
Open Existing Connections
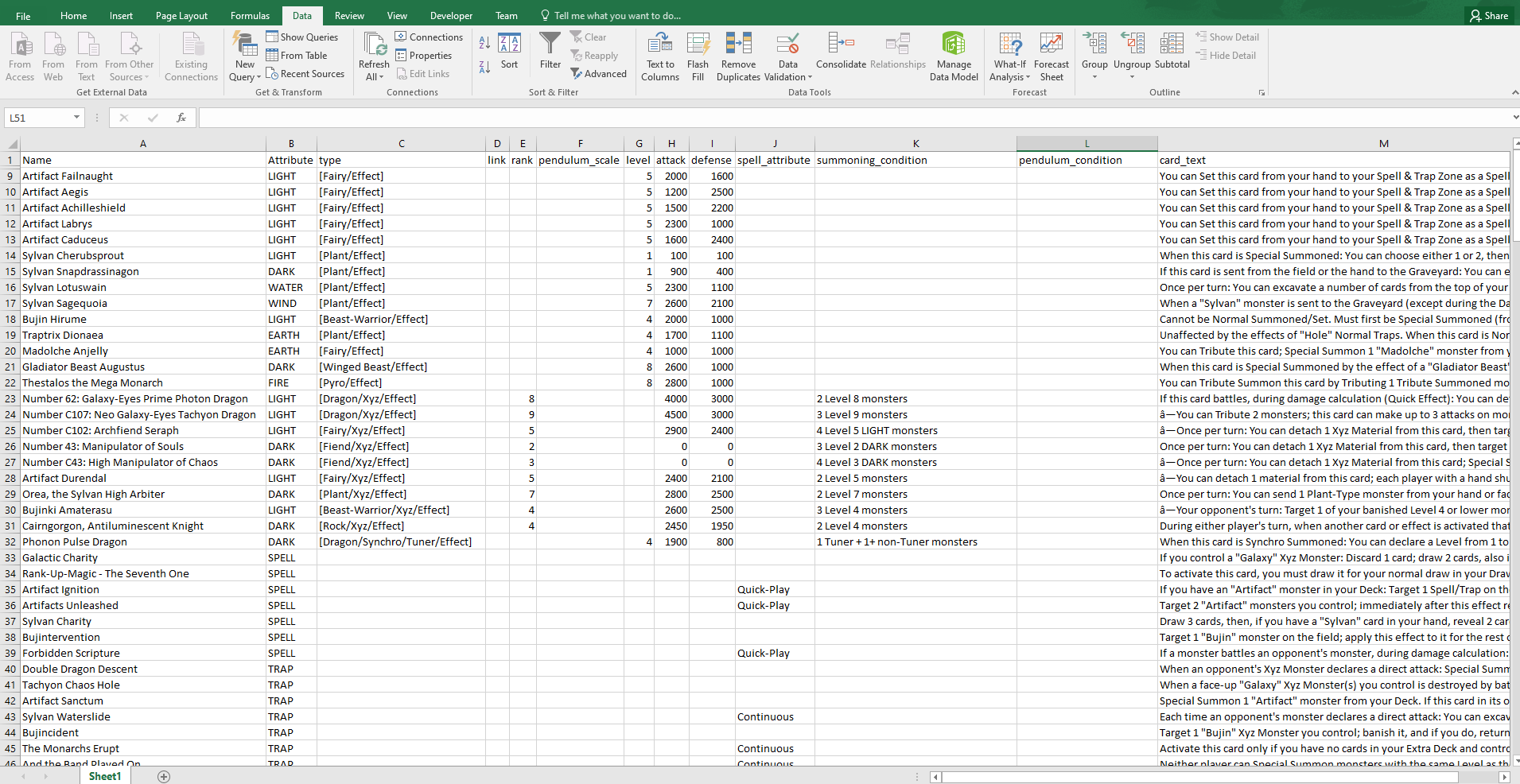pos(191,56)
